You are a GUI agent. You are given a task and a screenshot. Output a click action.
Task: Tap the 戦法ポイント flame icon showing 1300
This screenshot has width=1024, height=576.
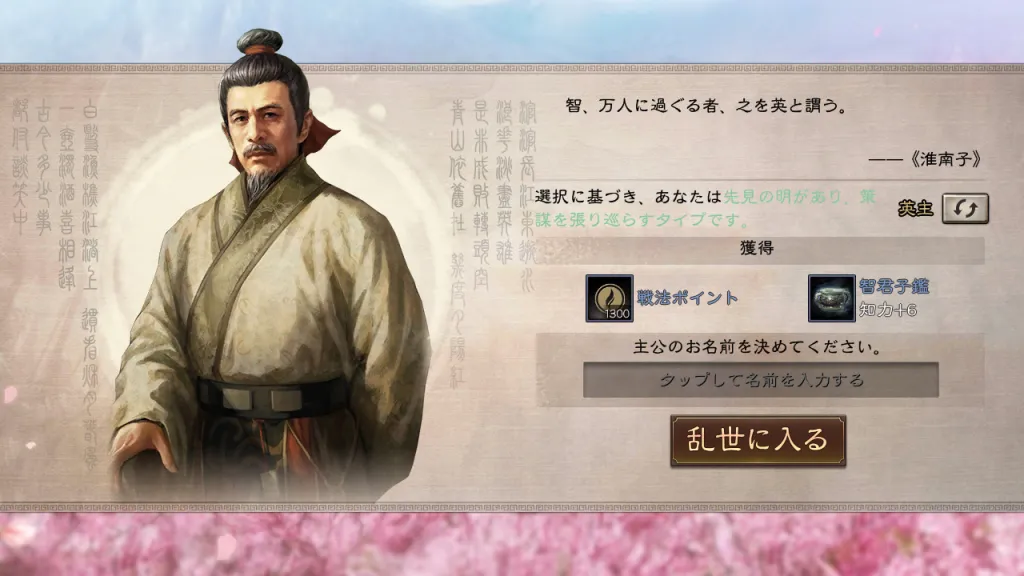(609, 298)
